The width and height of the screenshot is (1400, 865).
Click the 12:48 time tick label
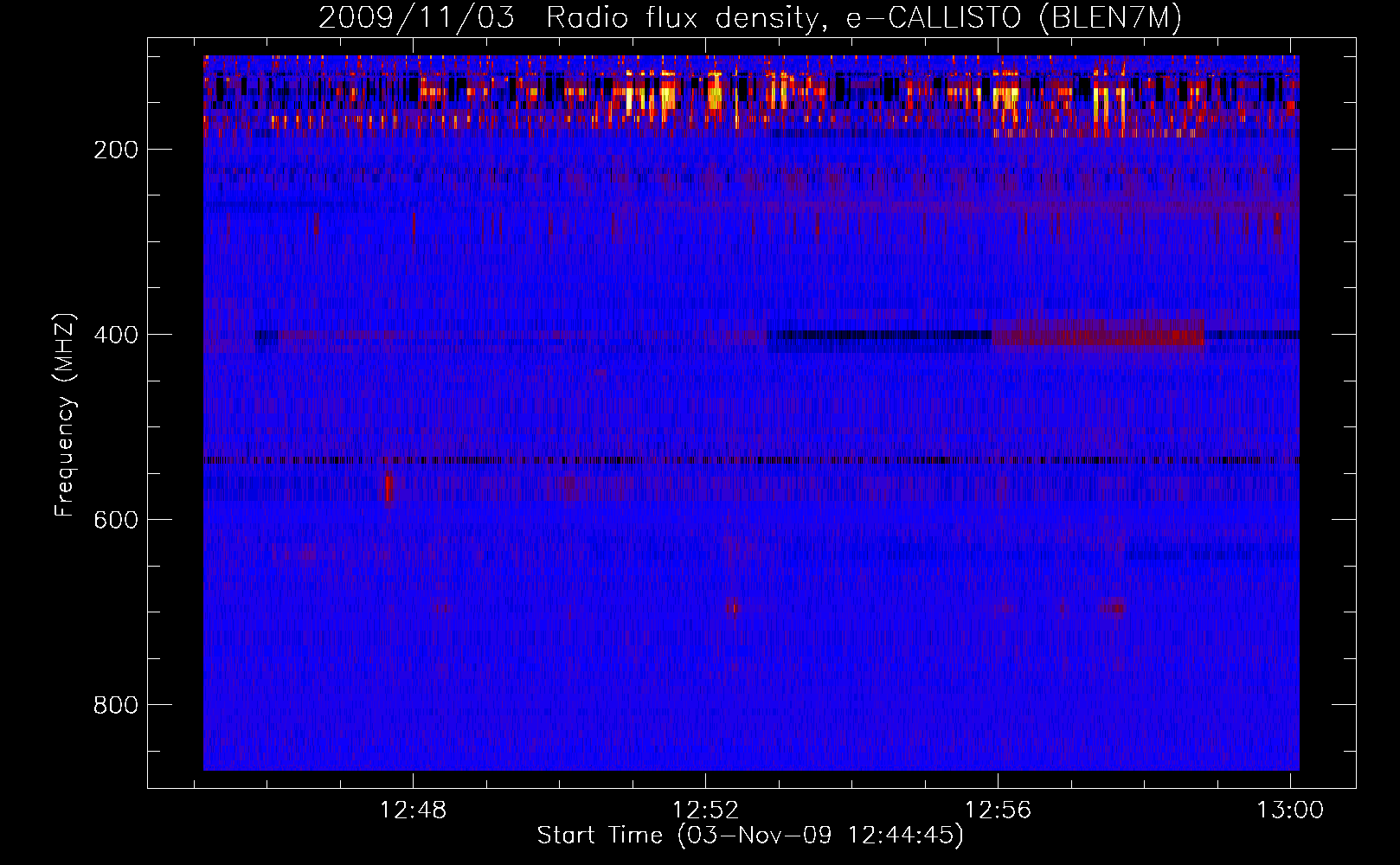[413, 811]
